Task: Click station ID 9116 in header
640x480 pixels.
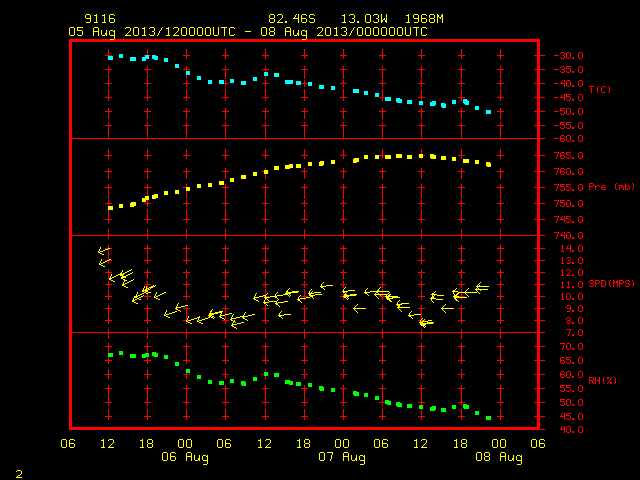Action: point(100,19)
